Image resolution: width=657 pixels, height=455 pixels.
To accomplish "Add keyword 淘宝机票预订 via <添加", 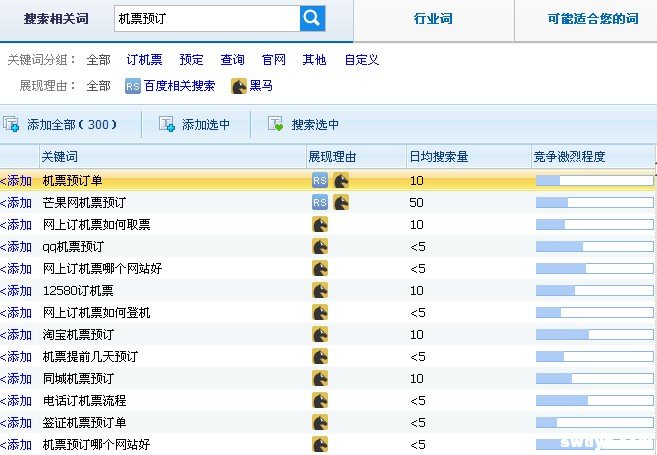I will [x=16, y=335].
